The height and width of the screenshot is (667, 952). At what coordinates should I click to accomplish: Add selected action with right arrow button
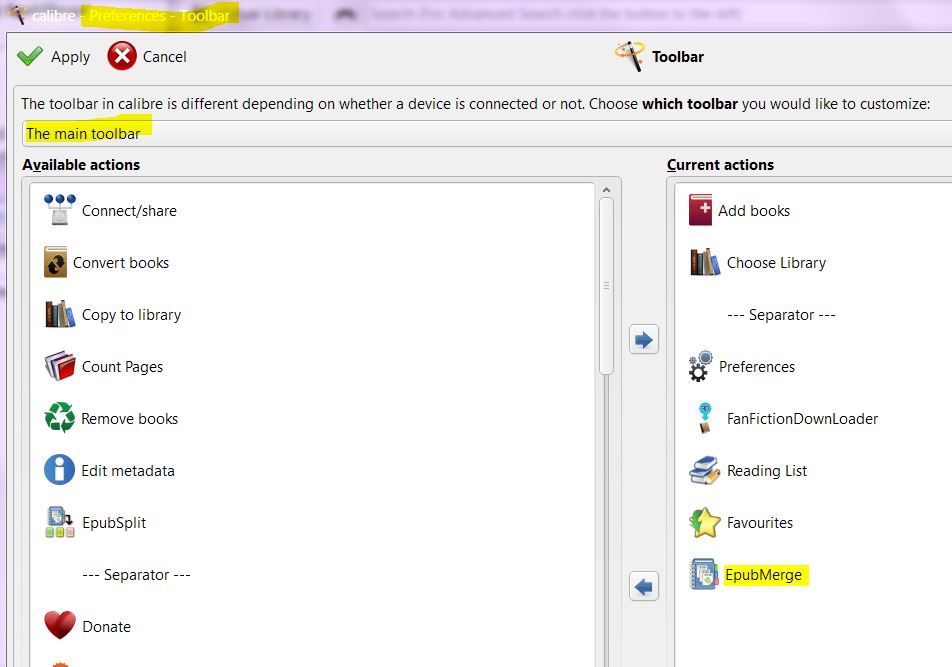(x=644, y=339)
